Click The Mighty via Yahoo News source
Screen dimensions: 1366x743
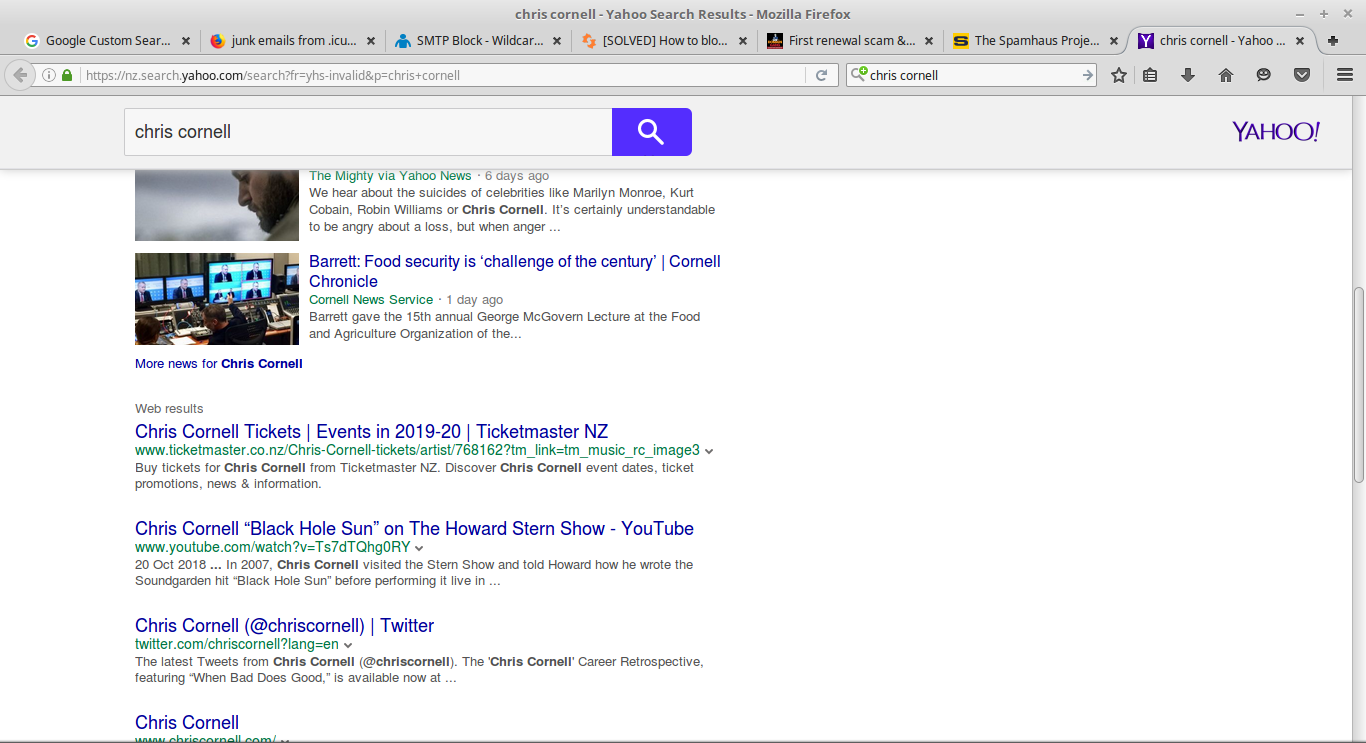click(x=390, y=176)
